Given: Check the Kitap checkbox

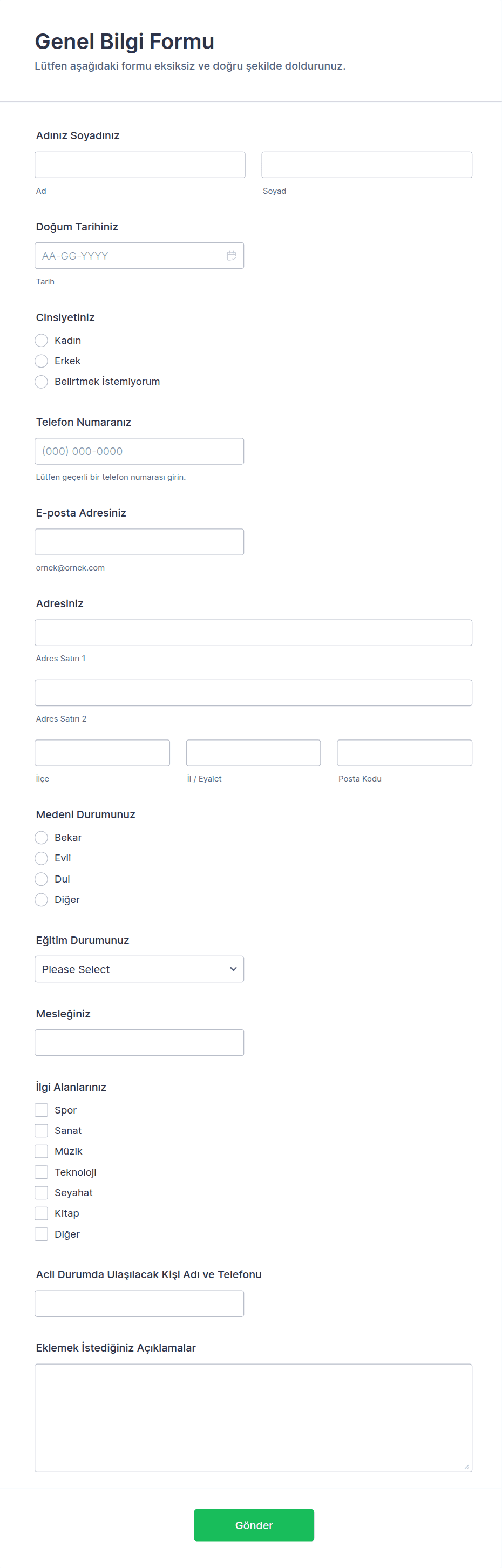Looking at the screenshot, I should 42,1214.
